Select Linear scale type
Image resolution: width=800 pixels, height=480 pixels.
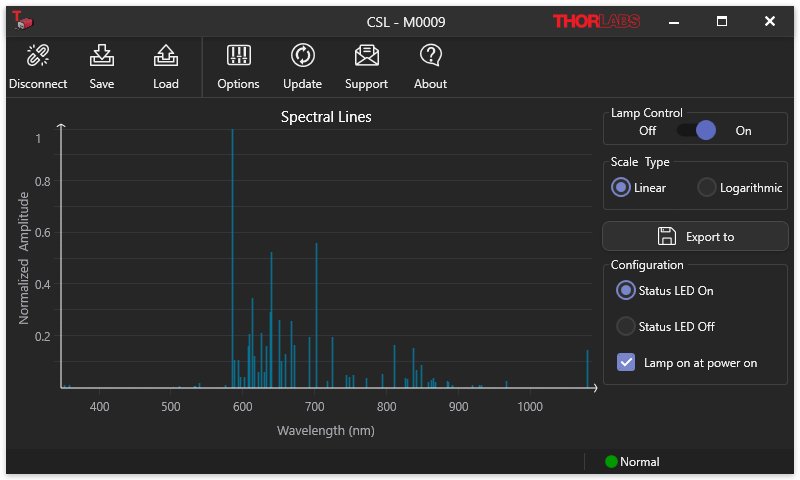click(621, 188)
